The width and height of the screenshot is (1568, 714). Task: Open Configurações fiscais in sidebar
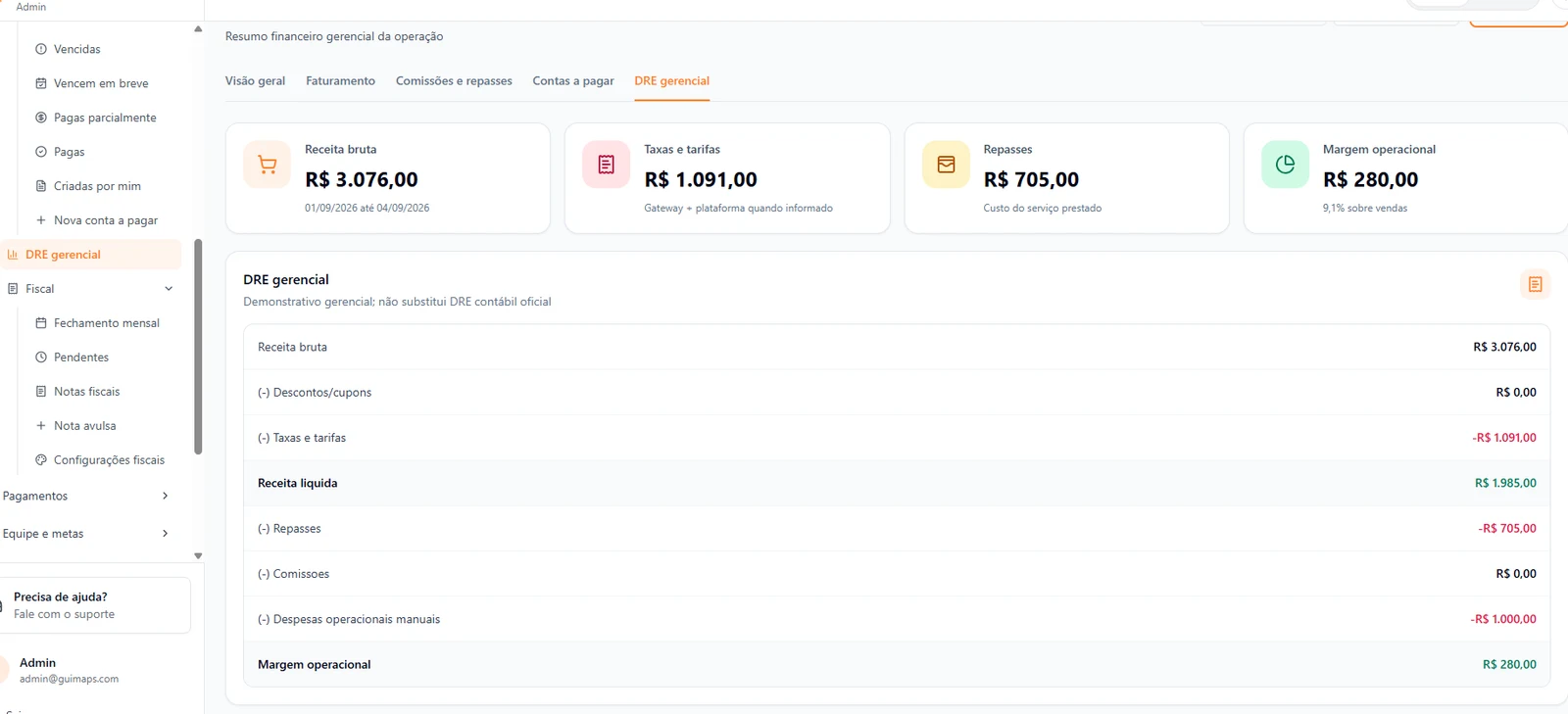click(x=109, y=460)
